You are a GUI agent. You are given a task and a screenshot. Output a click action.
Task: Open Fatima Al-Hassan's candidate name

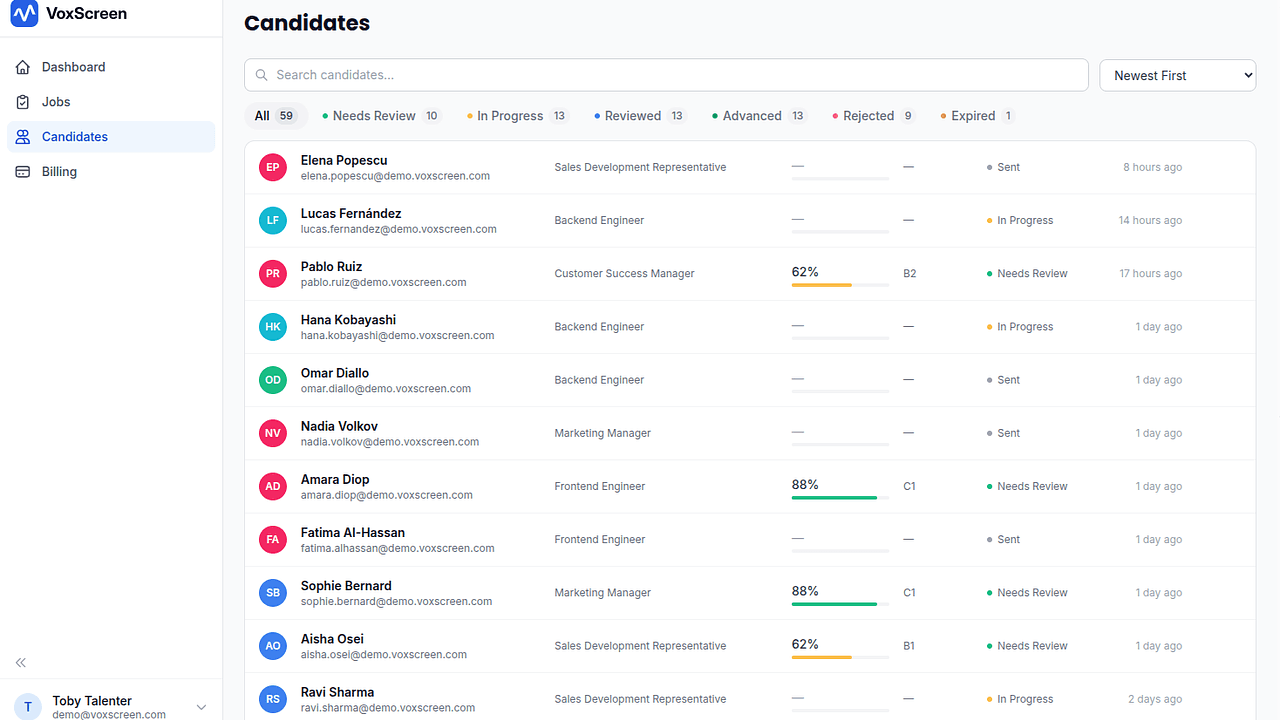click(353, 533)
